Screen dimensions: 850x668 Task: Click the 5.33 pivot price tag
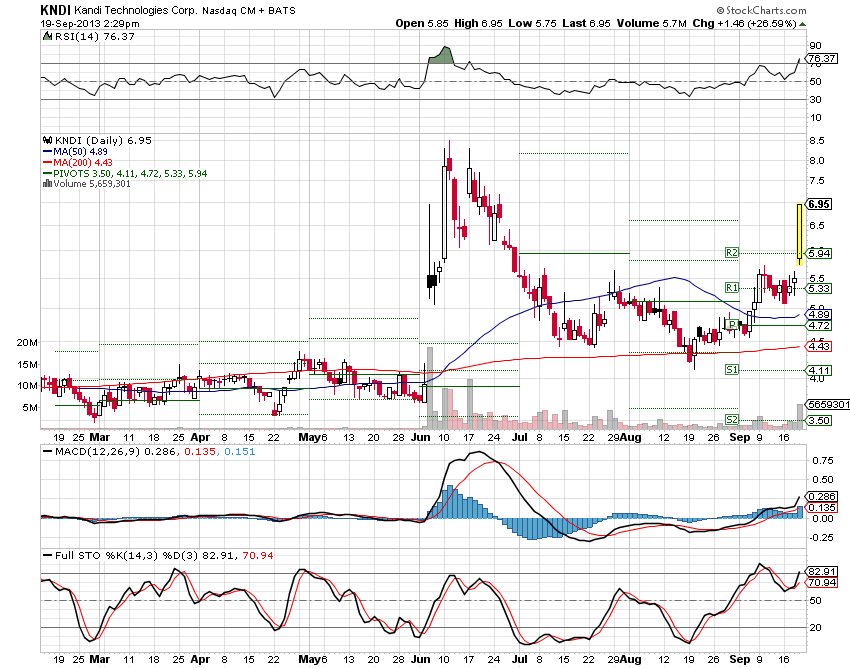(x=819, y=288)
